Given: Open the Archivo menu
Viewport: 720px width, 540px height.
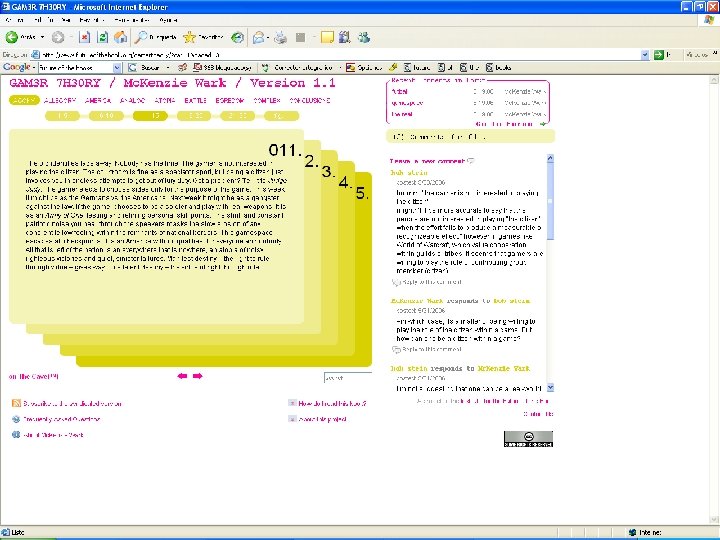Looking at the screenshot, I should coord(15,20).
